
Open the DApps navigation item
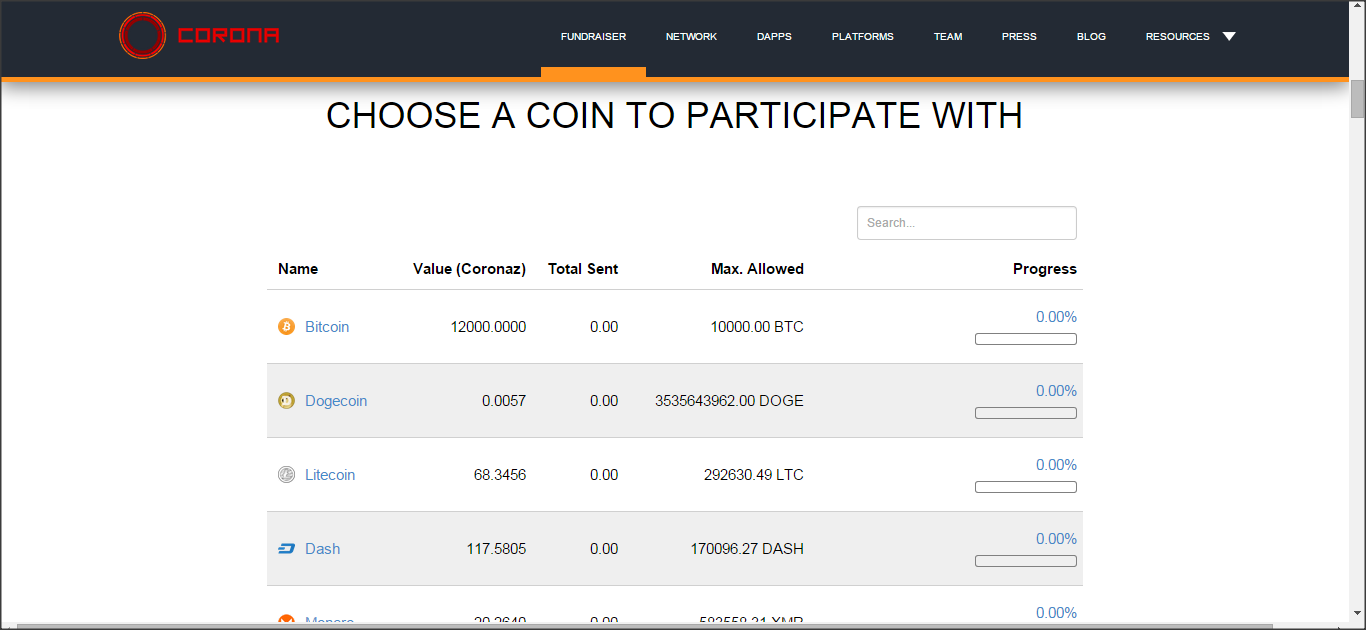(774, 37)
